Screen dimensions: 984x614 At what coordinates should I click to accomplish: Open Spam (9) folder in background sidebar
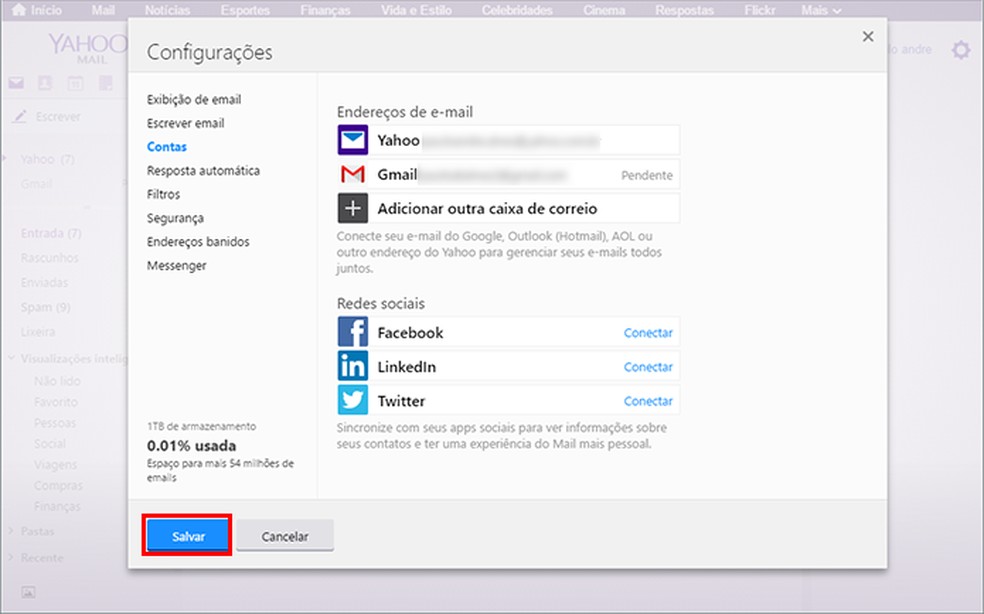45,307
